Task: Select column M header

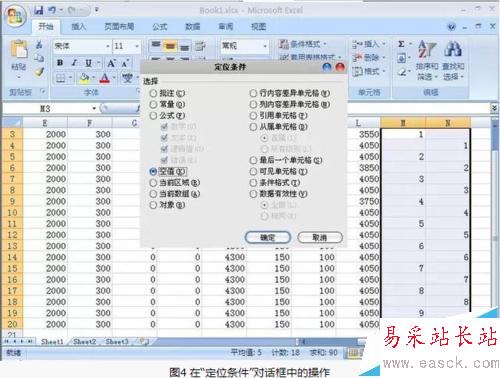Action: pos(403,123)
